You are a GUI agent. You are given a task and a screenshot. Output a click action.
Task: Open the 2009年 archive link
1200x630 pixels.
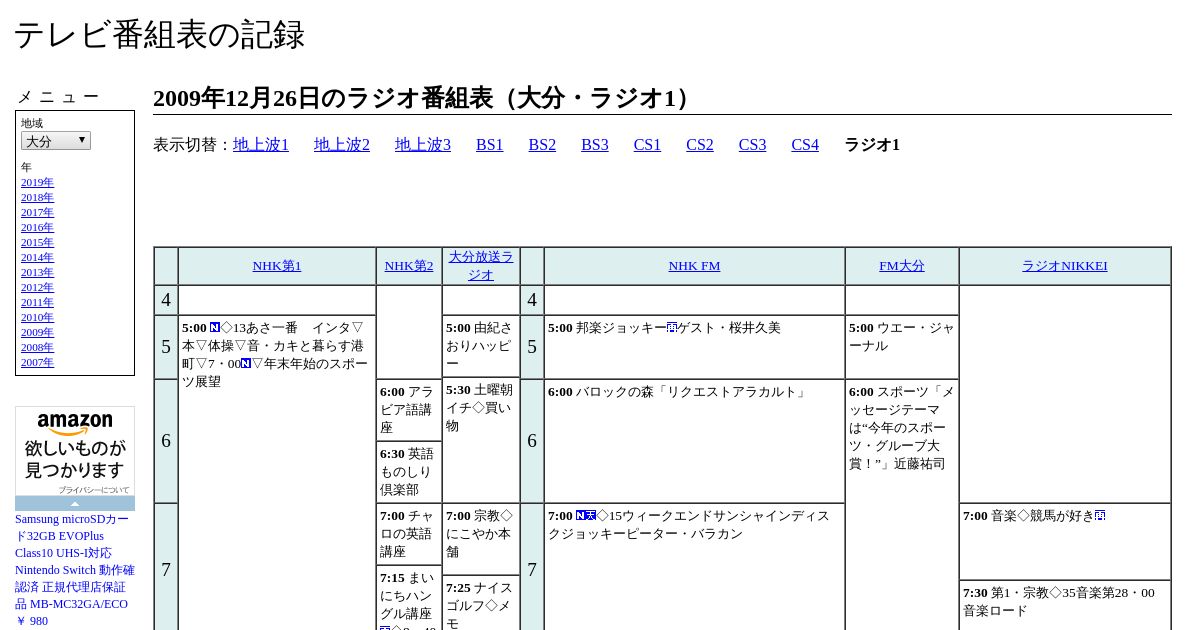(x=37, y=333)
